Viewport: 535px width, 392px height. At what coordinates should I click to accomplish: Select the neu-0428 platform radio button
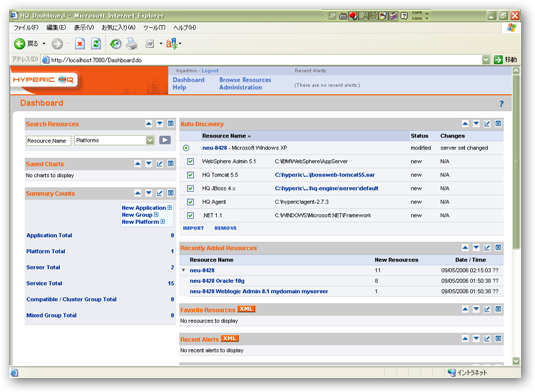[186, 148]
